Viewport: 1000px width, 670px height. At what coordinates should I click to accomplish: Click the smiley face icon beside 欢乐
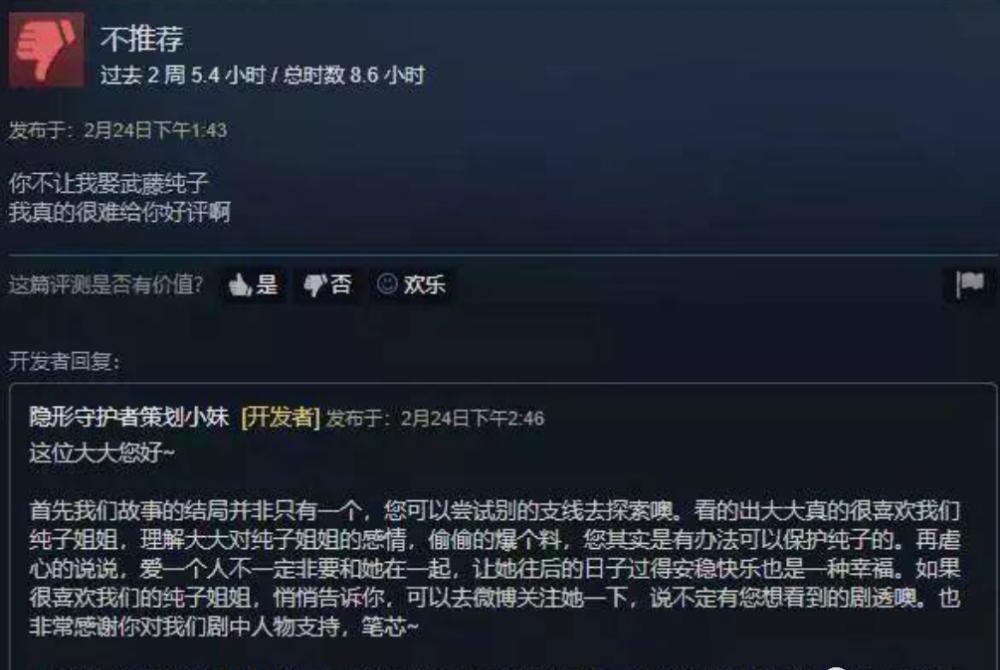pos(387,284)
